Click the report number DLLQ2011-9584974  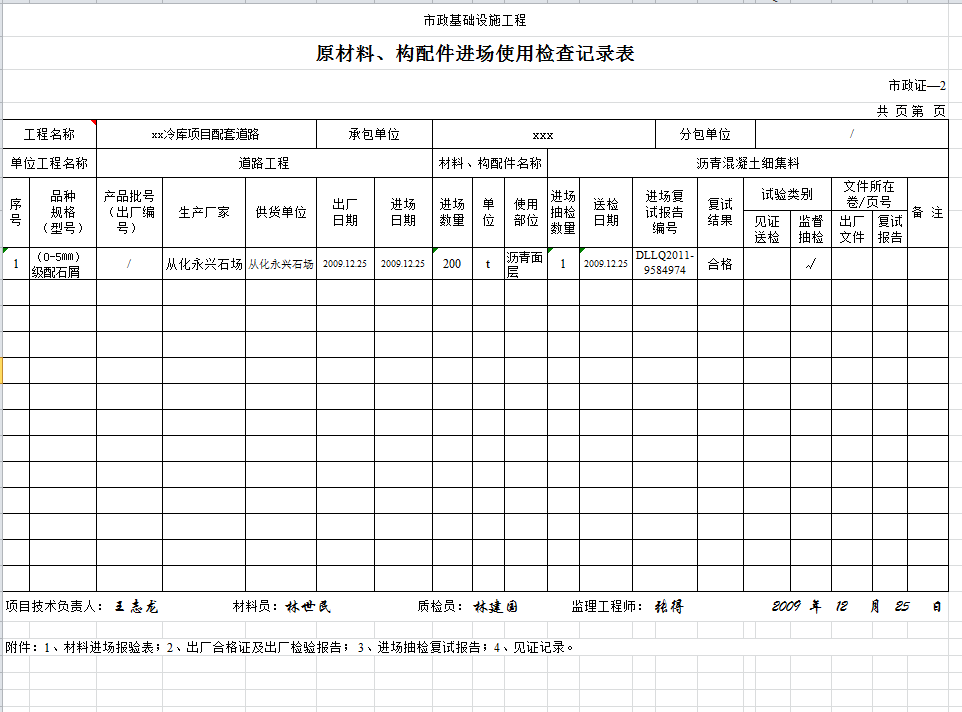click(665, 264)
